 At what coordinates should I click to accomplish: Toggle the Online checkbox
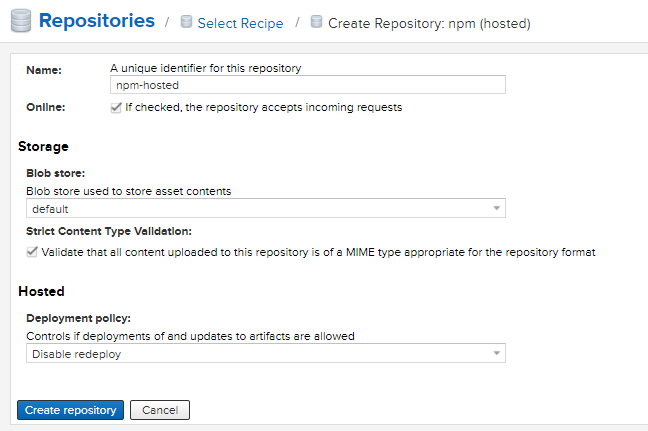coord(116,107)
